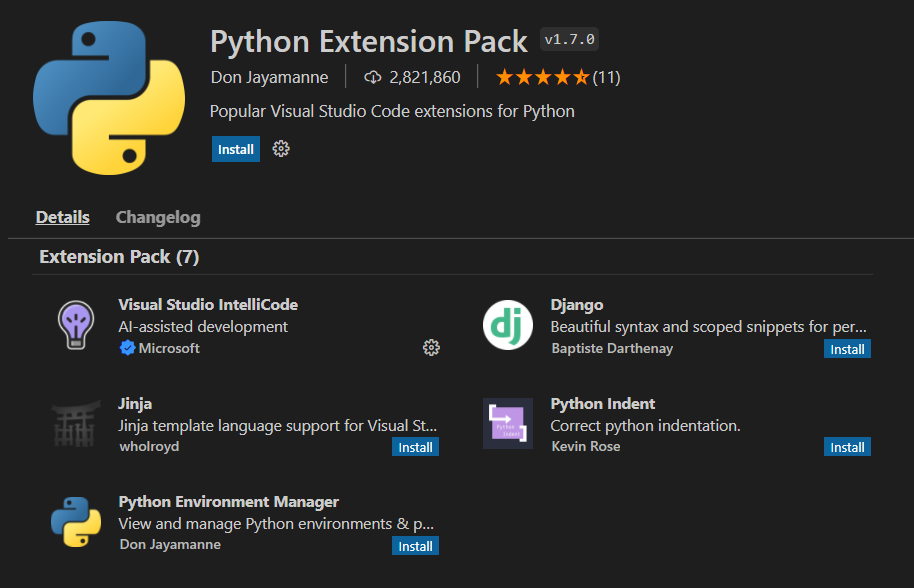Click the five-star rating icons
The image size is (914, 588).
pos(543,77)
